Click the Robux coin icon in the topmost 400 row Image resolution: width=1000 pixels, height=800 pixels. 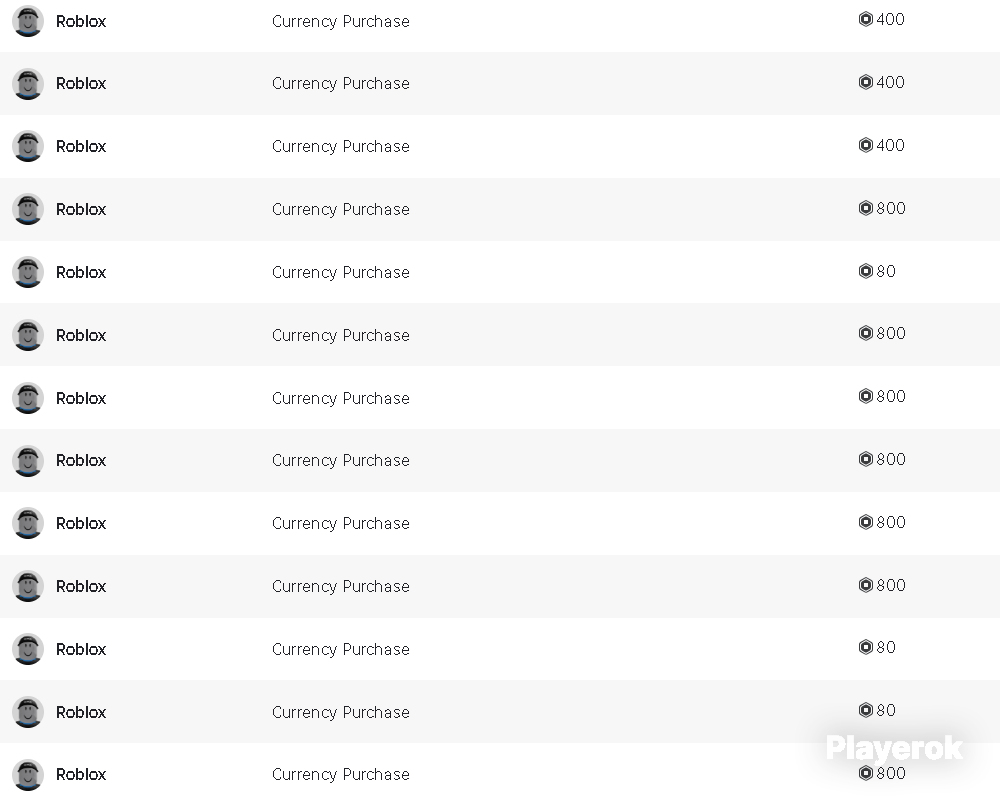pos(865,19)
